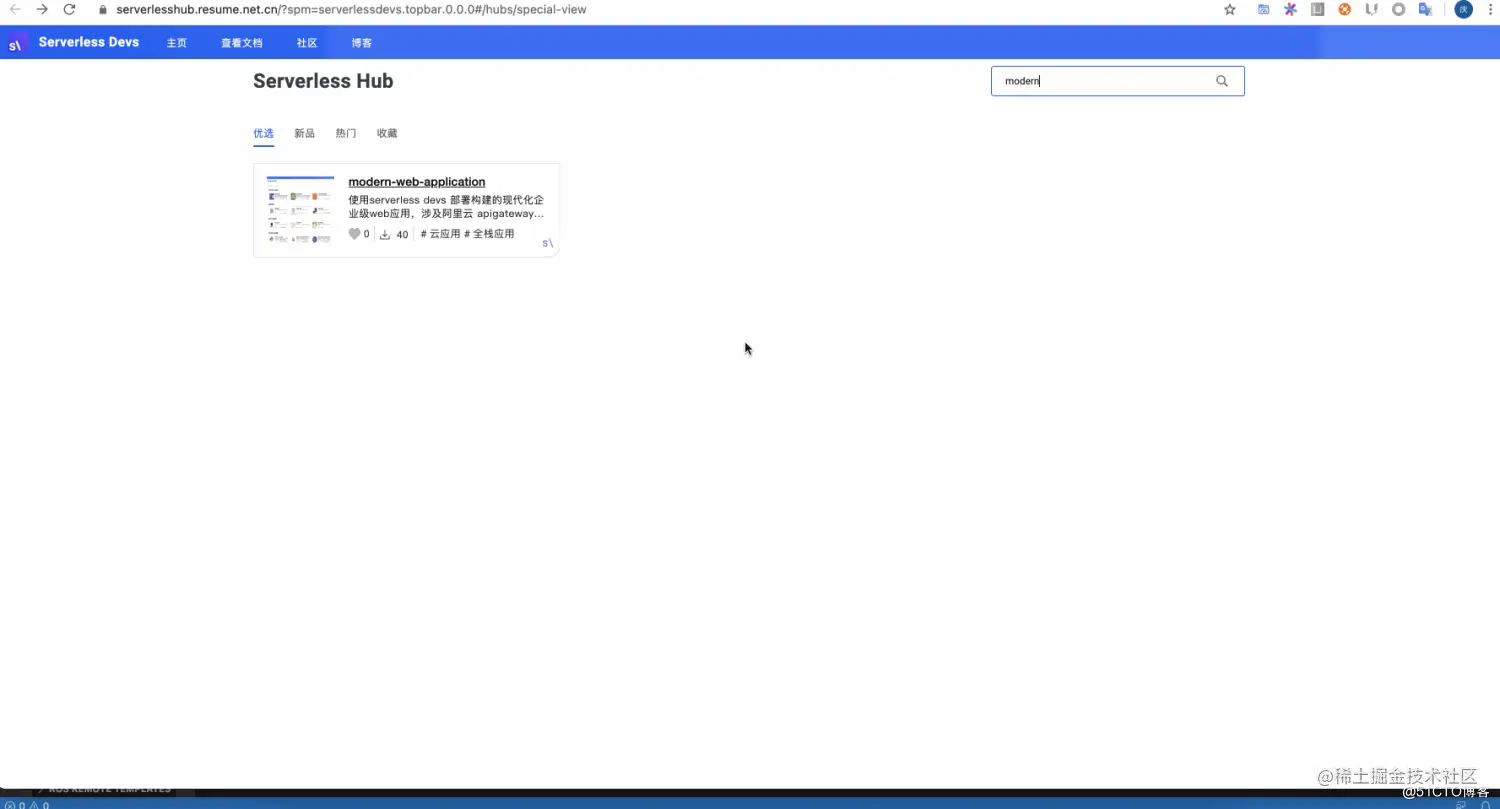Open the 社区 nav item

coord(307,43)
